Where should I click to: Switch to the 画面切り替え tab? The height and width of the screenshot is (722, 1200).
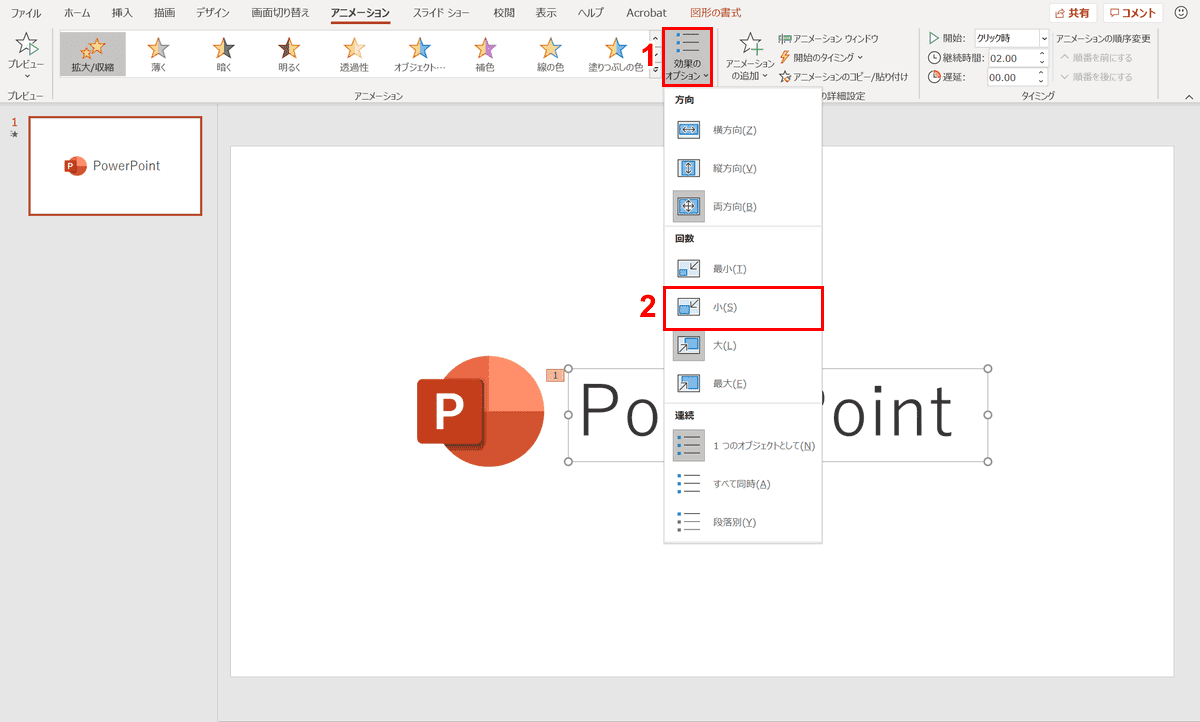point(281,13)
